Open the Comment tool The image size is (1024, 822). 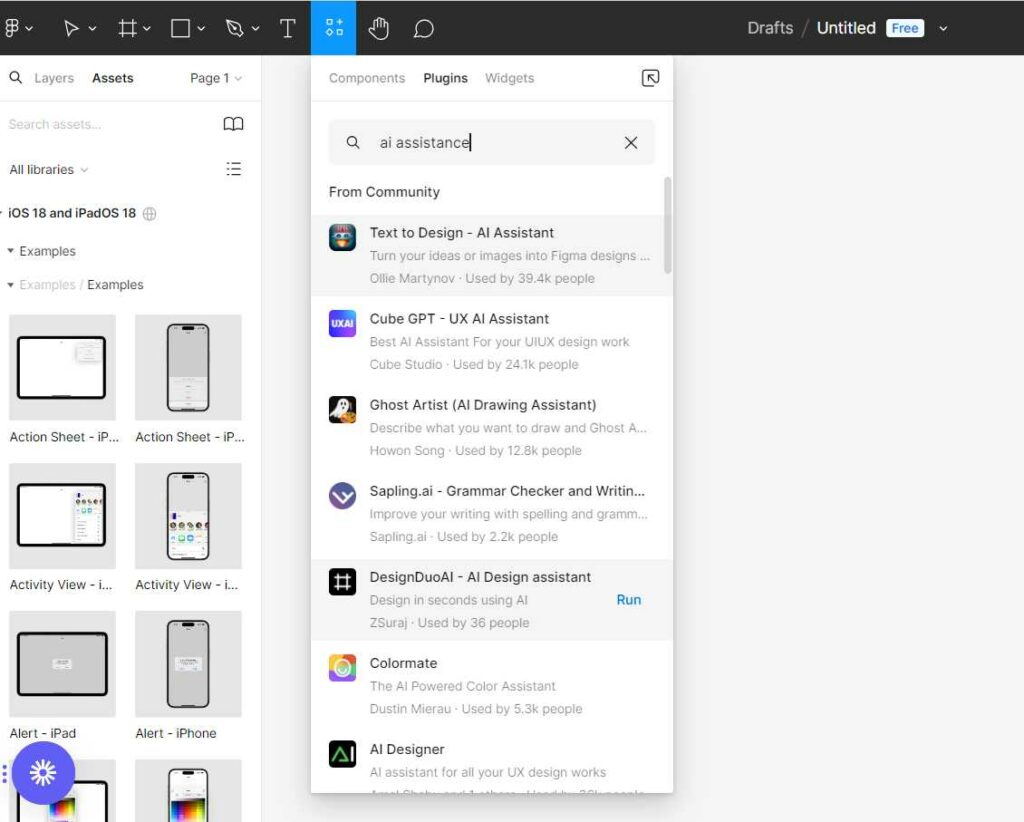coord(423,28)
